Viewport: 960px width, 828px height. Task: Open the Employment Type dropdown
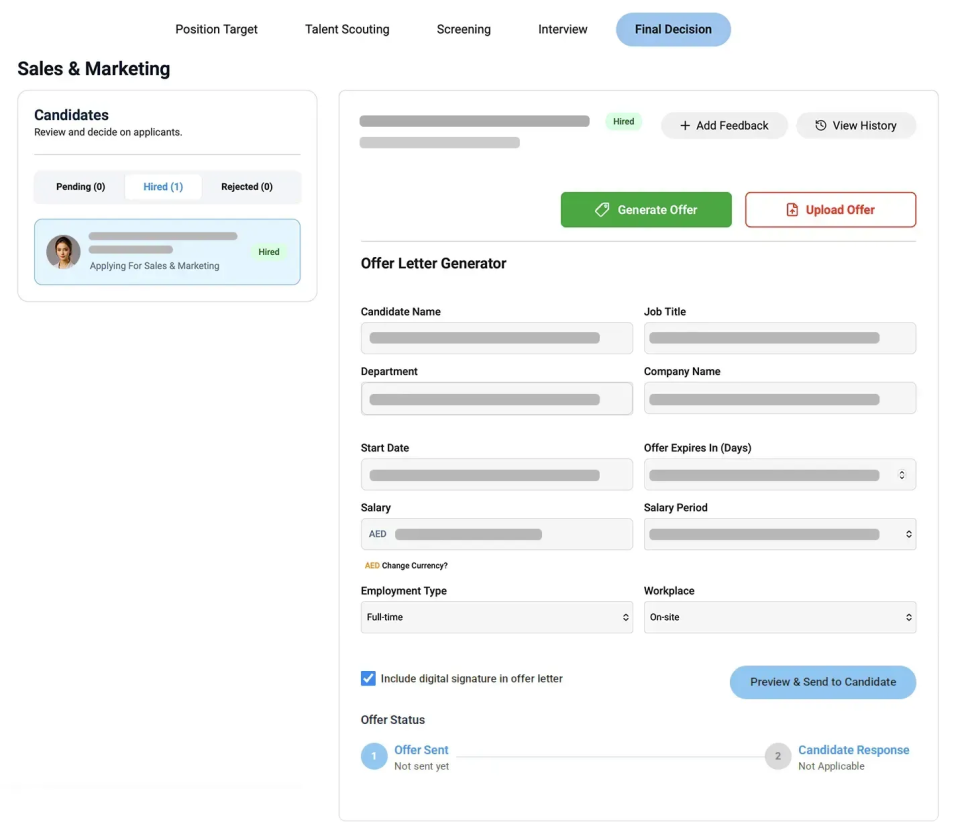[x=497, y=617]
